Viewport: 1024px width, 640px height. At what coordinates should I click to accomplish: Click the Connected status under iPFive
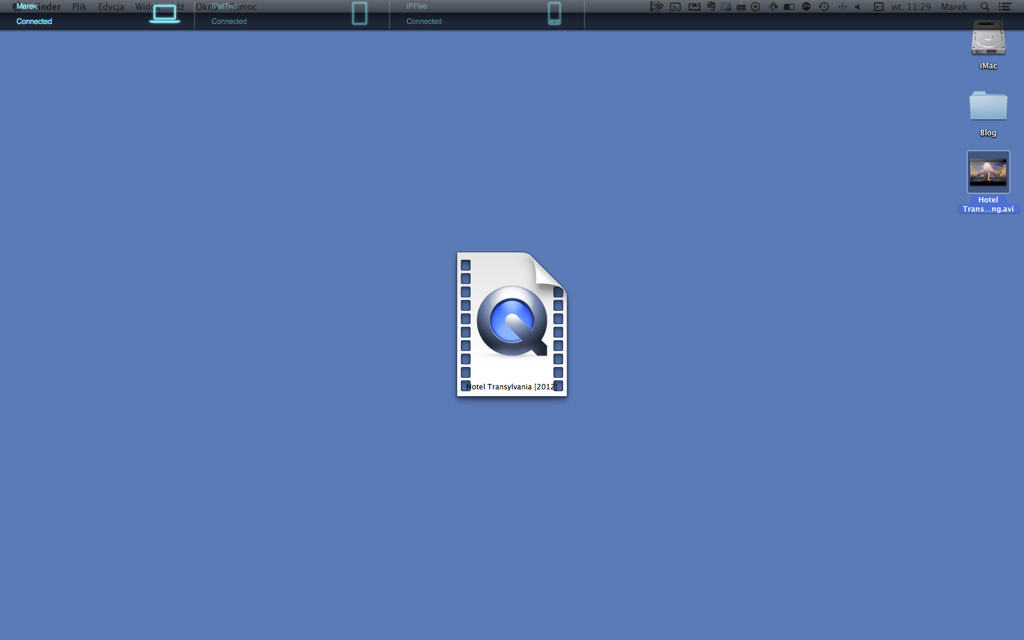[424, 21]
